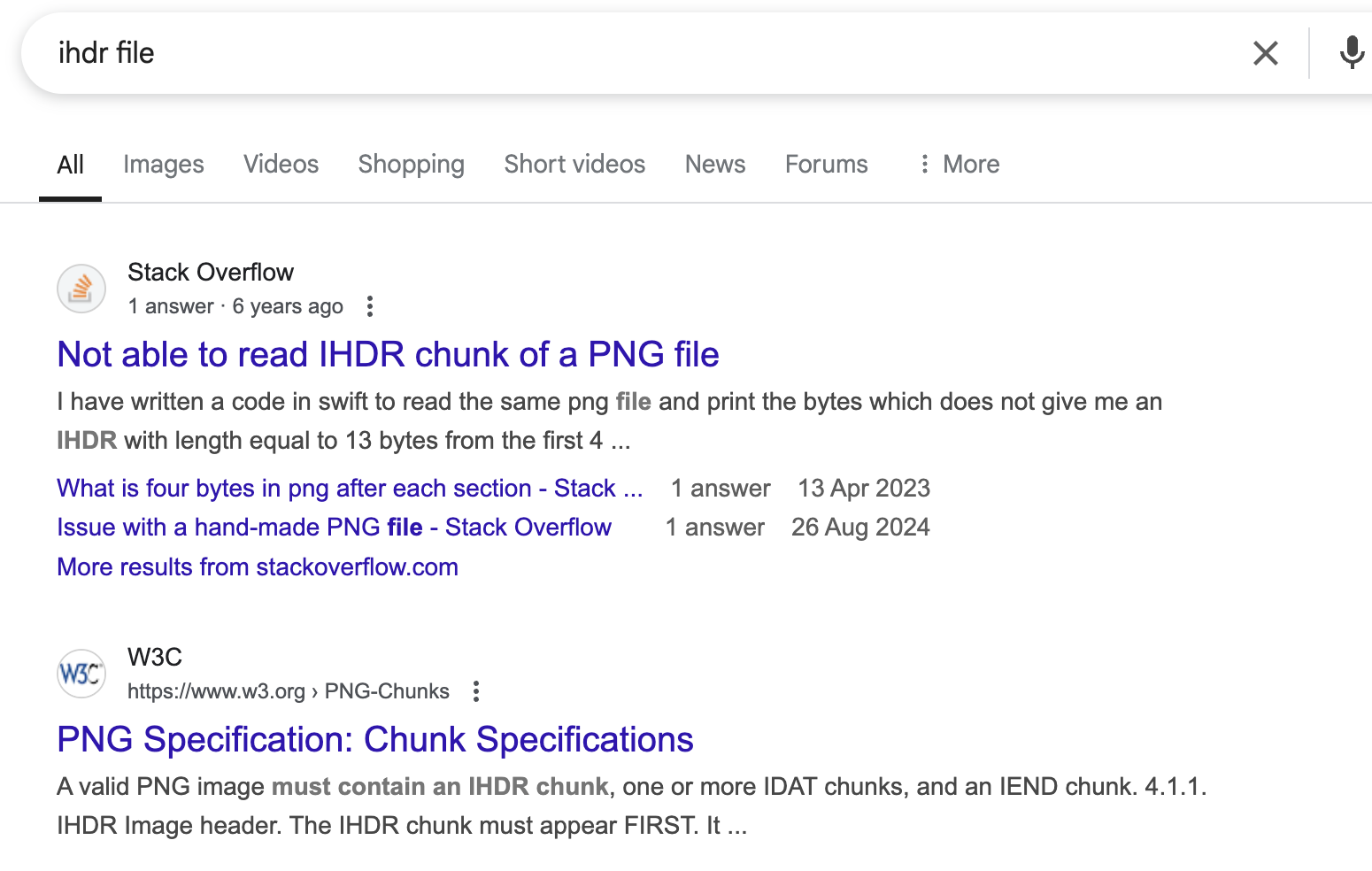Clear the search box with the X icon
Image resolution: width=1372 pixels, height=871 pixels.
pyautogui.click(x=1266, y=53)
